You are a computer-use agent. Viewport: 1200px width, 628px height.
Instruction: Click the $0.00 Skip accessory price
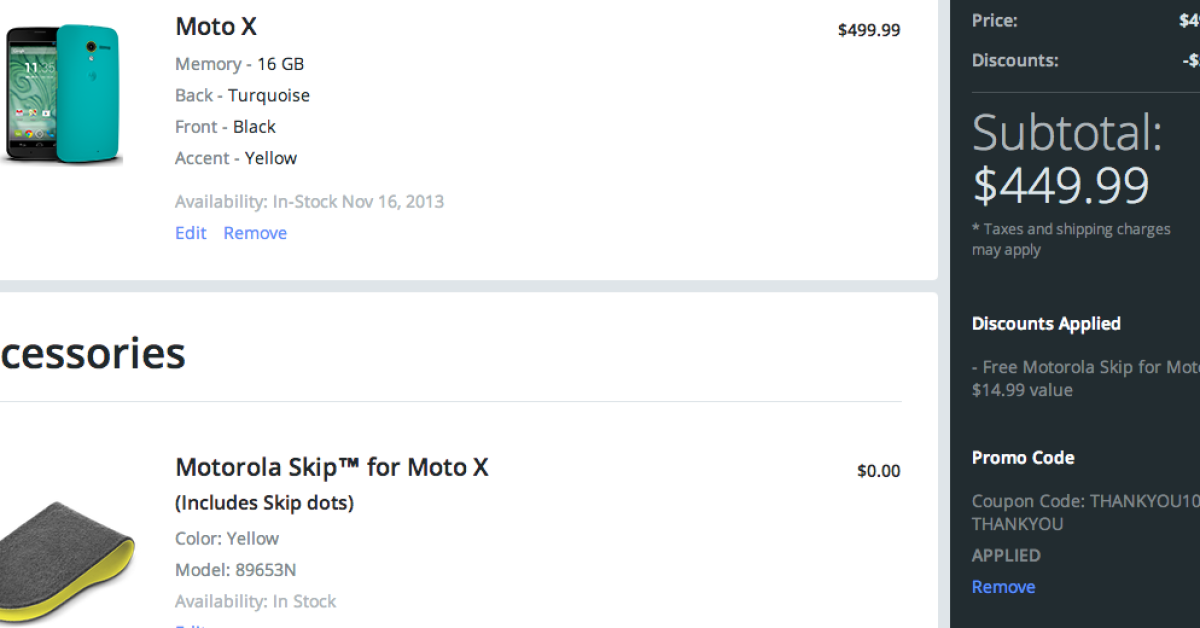(x=878, y=471)
